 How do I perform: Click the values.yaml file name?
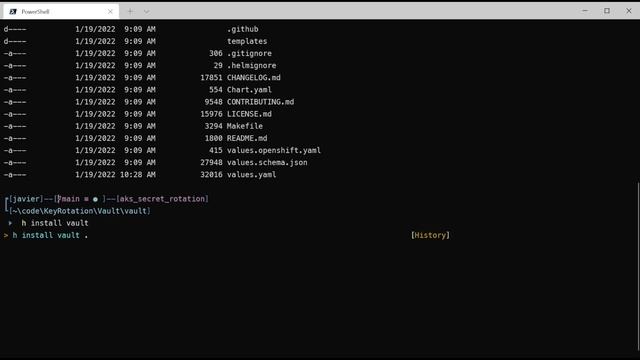tap(251, 175)
